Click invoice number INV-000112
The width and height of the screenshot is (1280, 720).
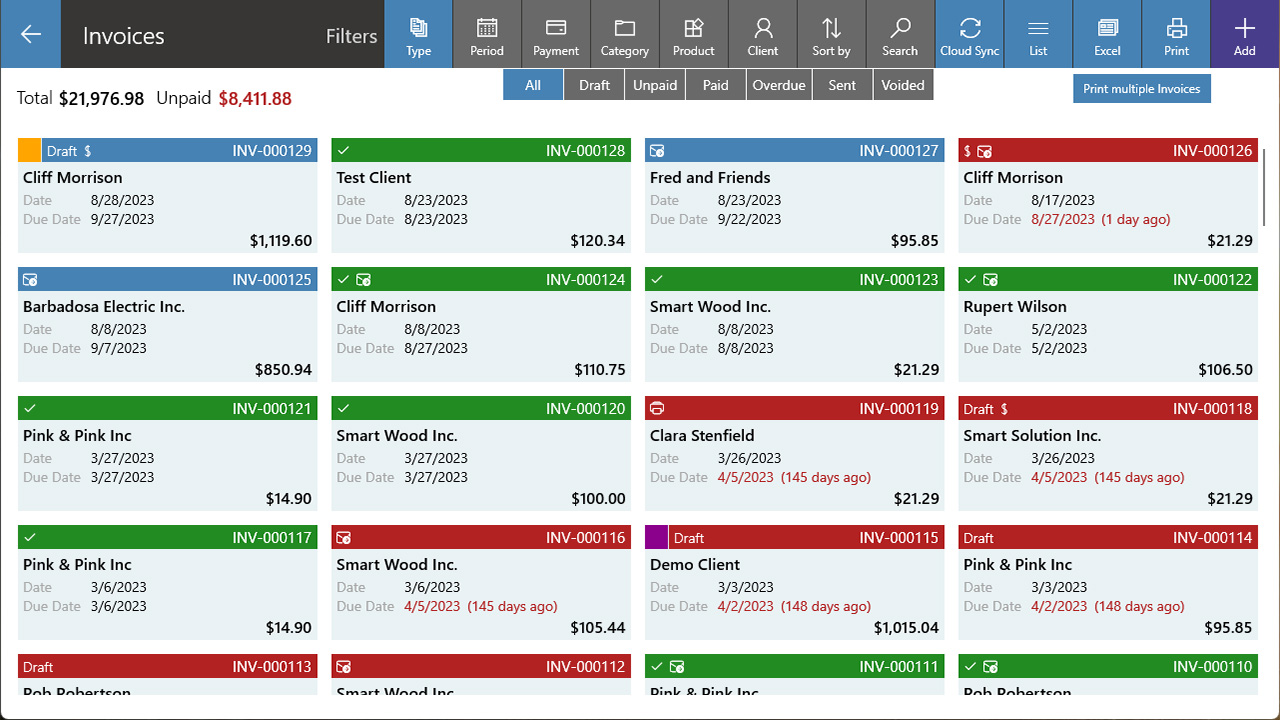coord(586,667)
